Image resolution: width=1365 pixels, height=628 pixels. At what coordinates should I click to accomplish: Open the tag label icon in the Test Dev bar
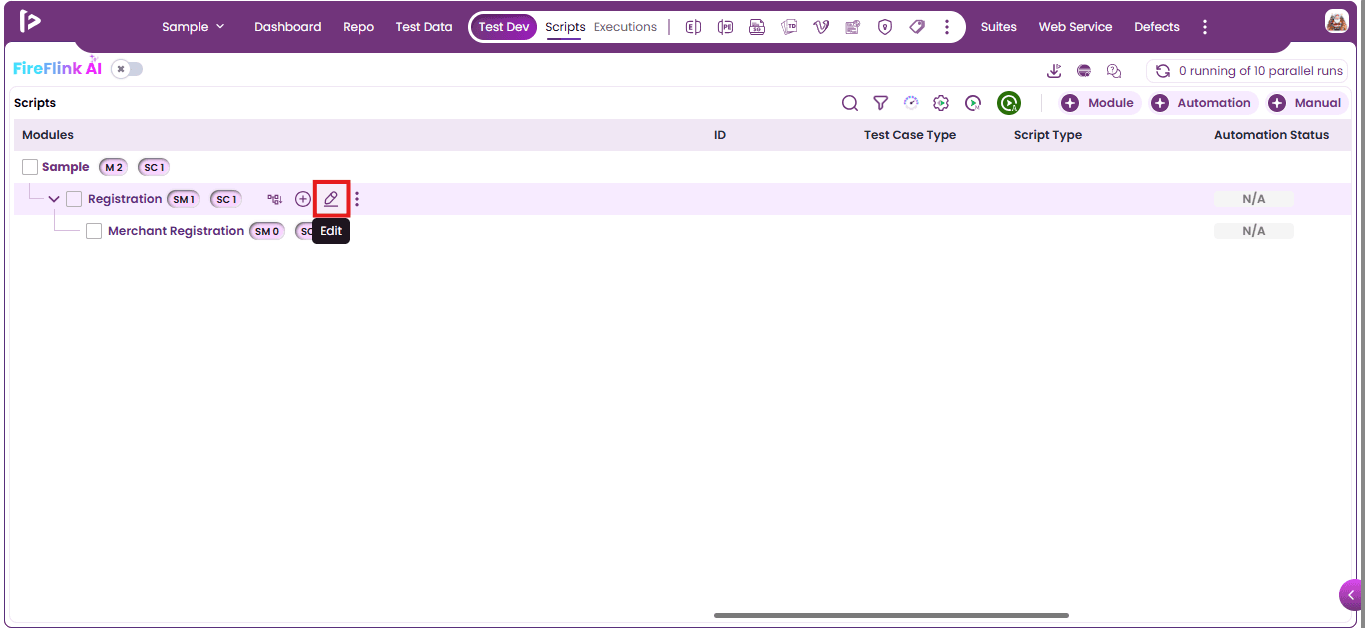click(917, 27)
